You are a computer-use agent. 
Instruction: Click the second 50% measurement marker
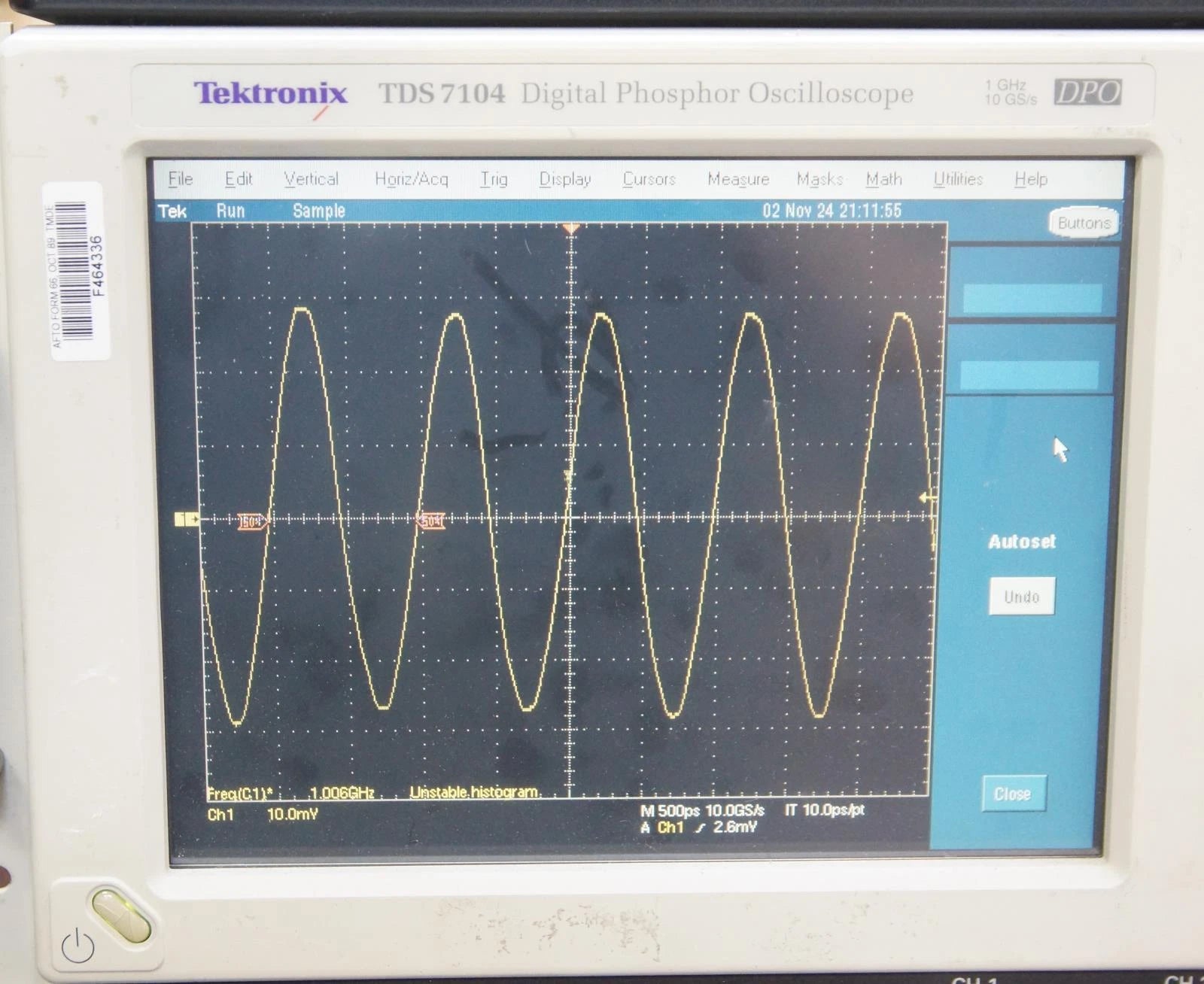point(430,521)
